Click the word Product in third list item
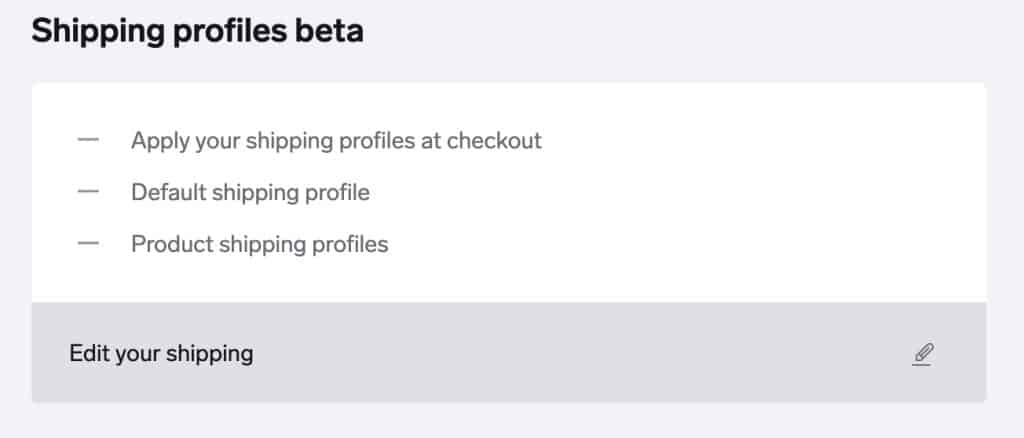1024x438 pixels. [166, 244]
